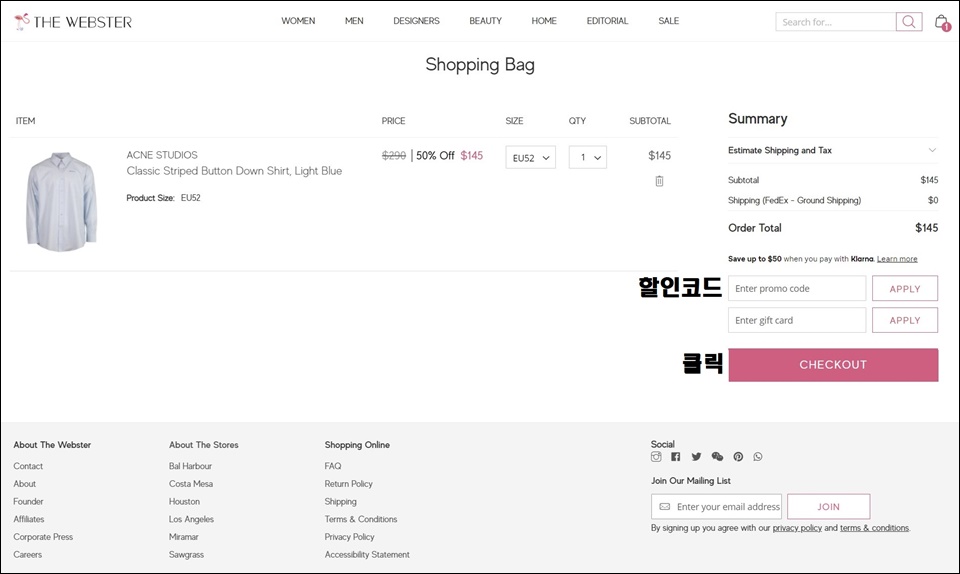Open the Facebook social icon

click(x=675, y=457)
